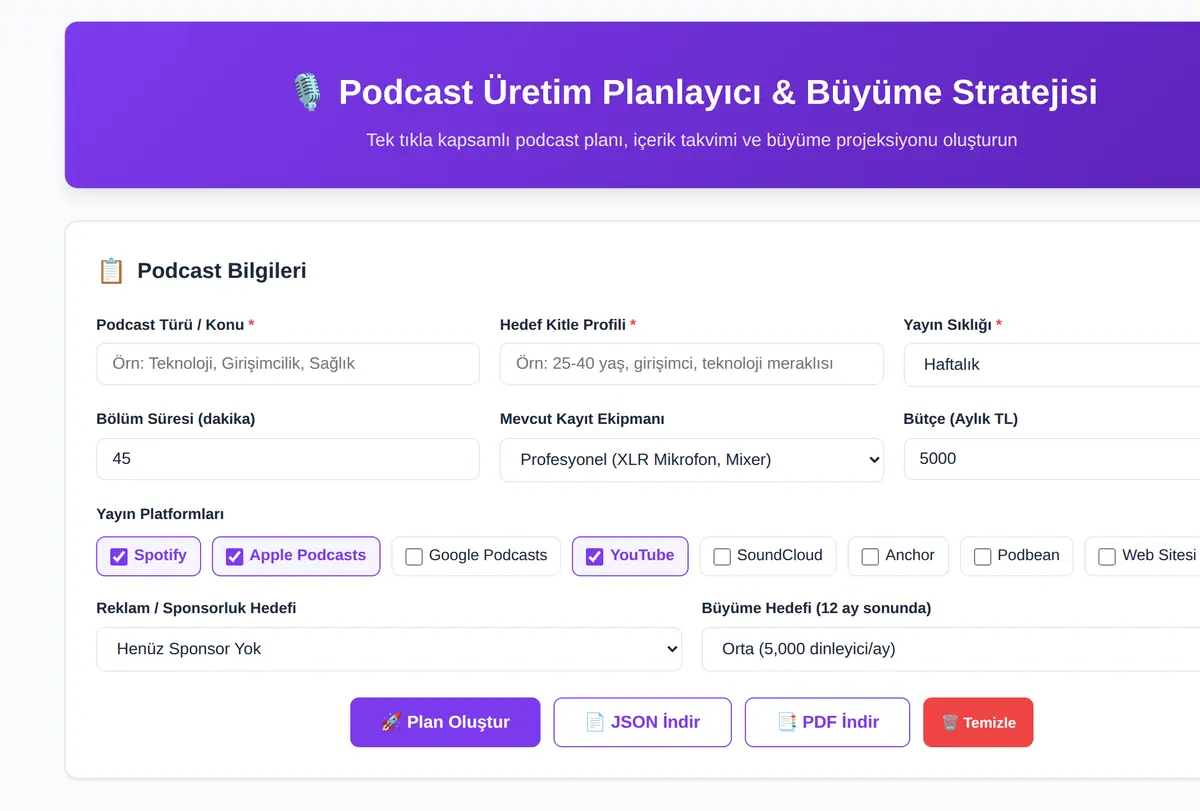Click the Podcast Üretim Planlayıcı title
Viewport: 1200px width, 811px height.
coord(717,92)
